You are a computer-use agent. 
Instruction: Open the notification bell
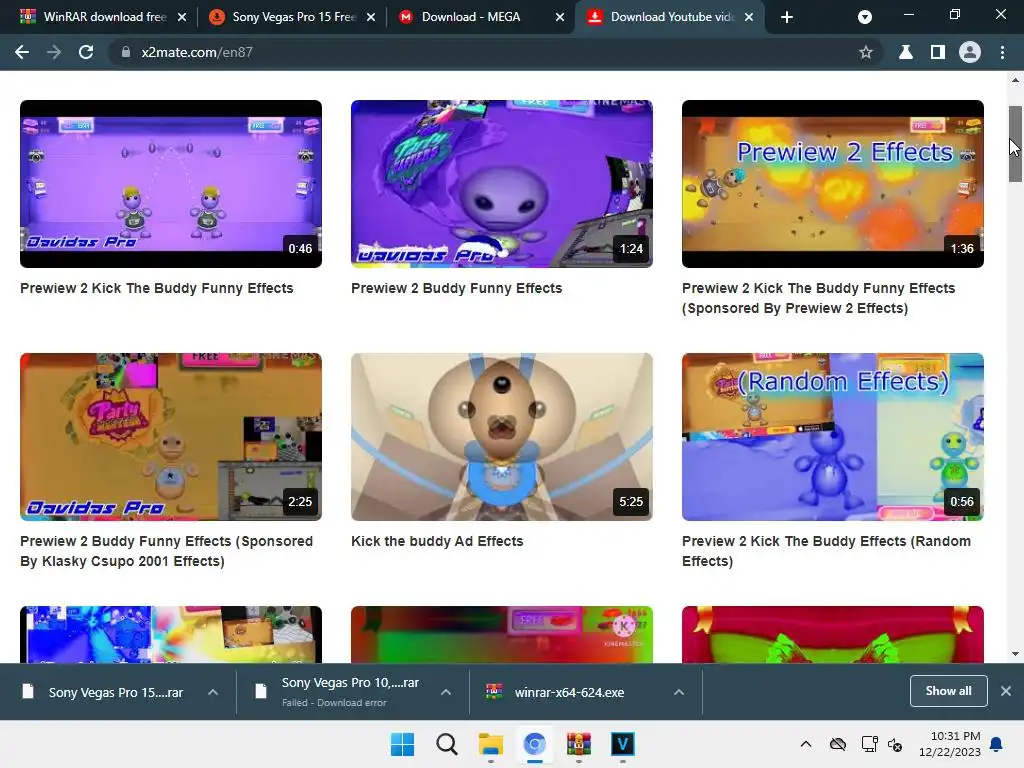point(997,744)
